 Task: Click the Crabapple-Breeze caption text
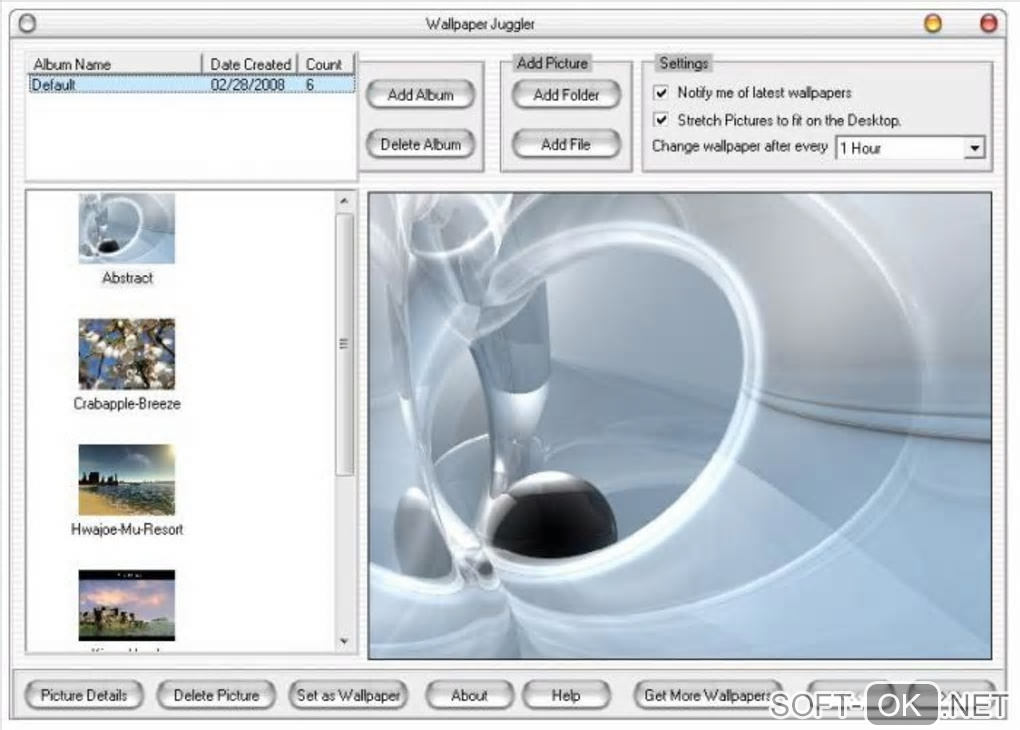pyautogui.click(x=127, y=403)
